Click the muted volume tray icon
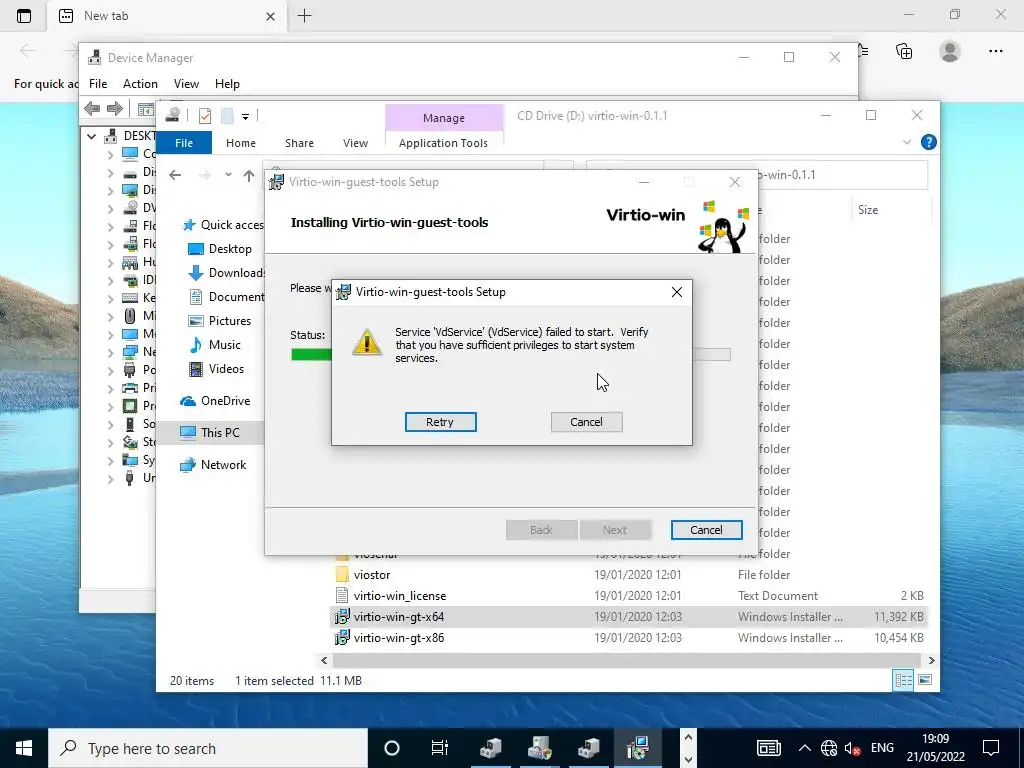1024x768 pixels. (852, 748)
